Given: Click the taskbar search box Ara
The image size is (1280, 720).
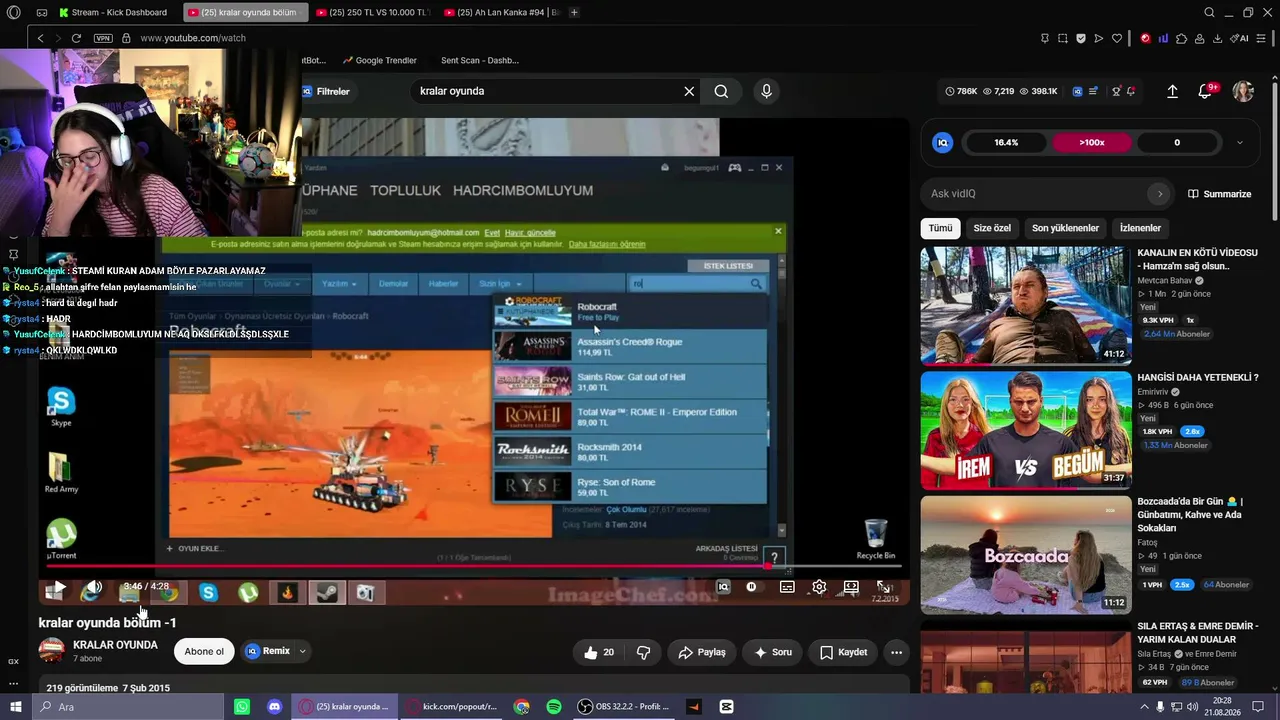Looking at the screenshot, I should click(128, 707).
